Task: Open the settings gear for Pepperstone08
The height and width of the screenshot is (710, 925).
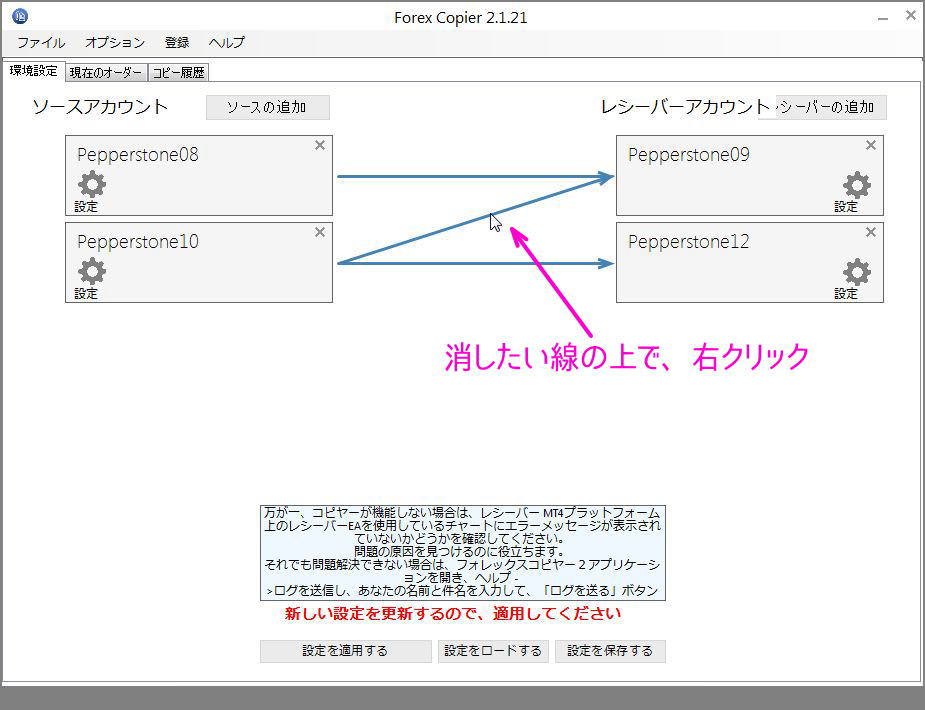Action: pyautogui.click(x=90, y=185)
